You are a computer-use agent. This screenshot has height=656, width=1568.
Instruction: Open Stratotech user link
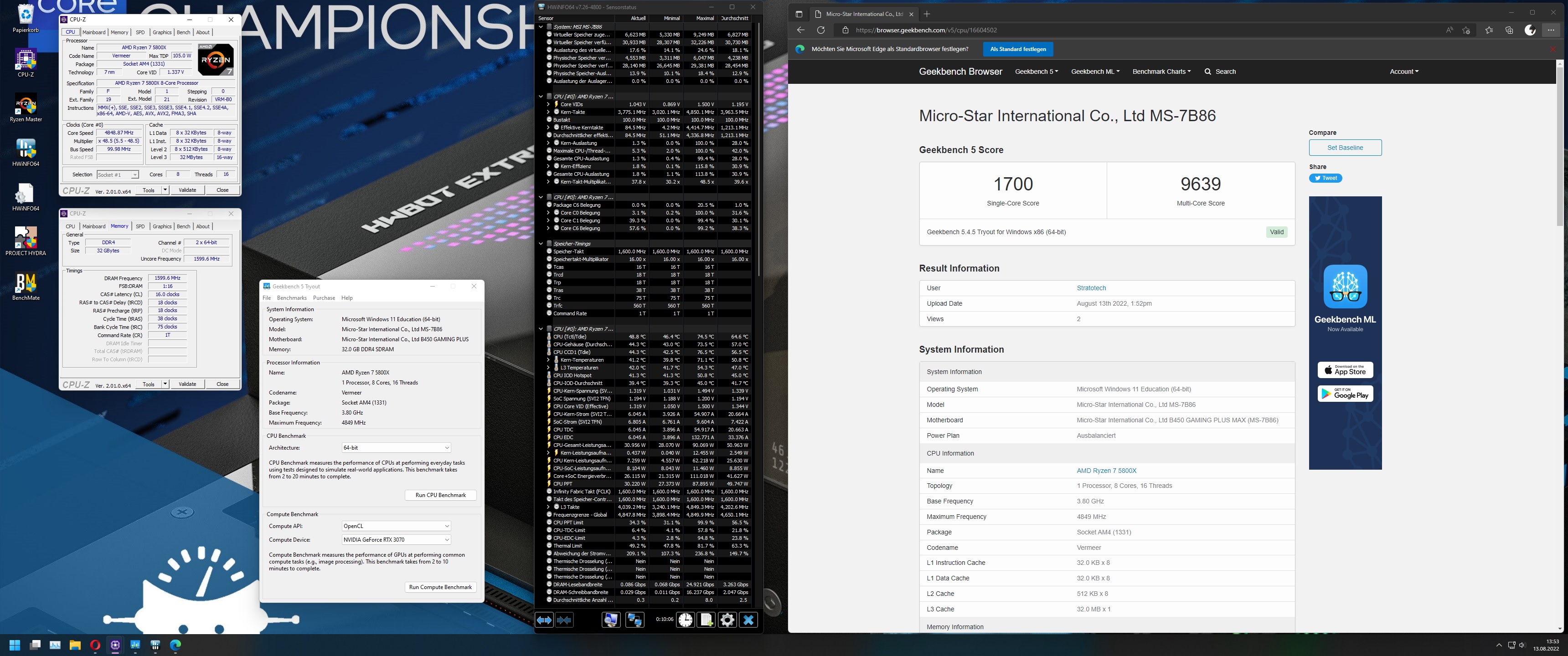(x=1091, y=288)
